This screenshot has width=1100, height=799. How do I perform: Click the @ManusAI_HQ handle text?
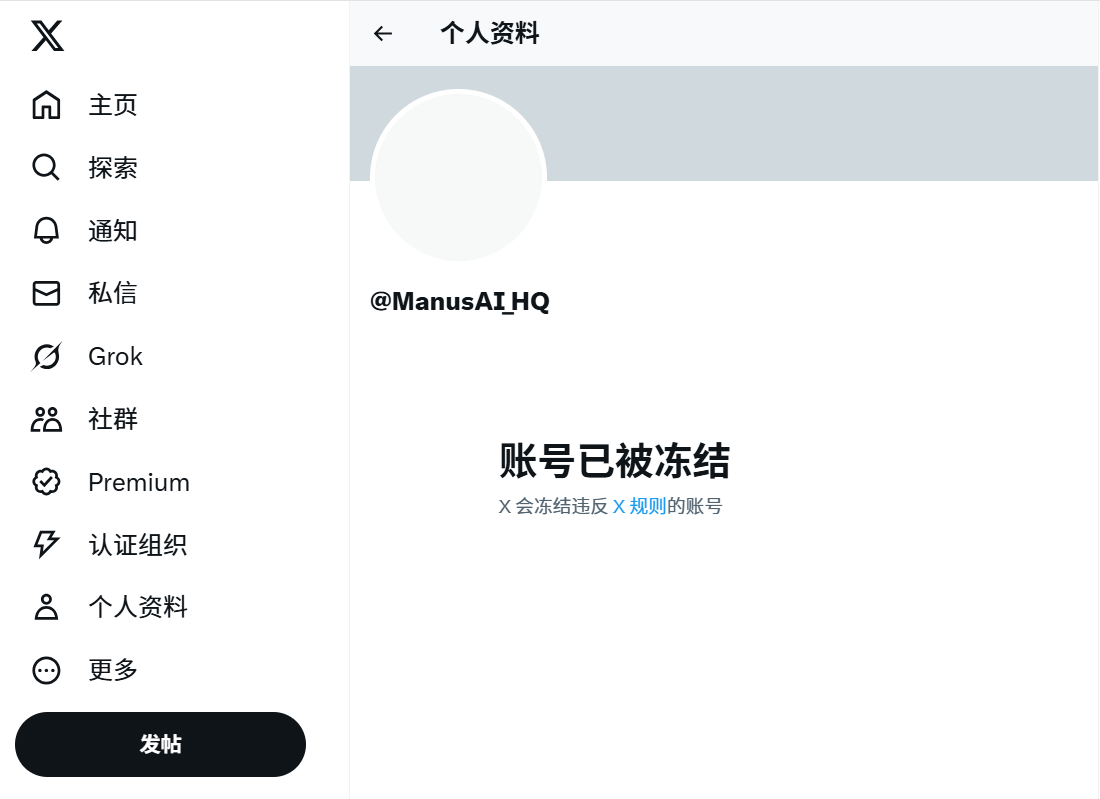(x=460, y=302)
